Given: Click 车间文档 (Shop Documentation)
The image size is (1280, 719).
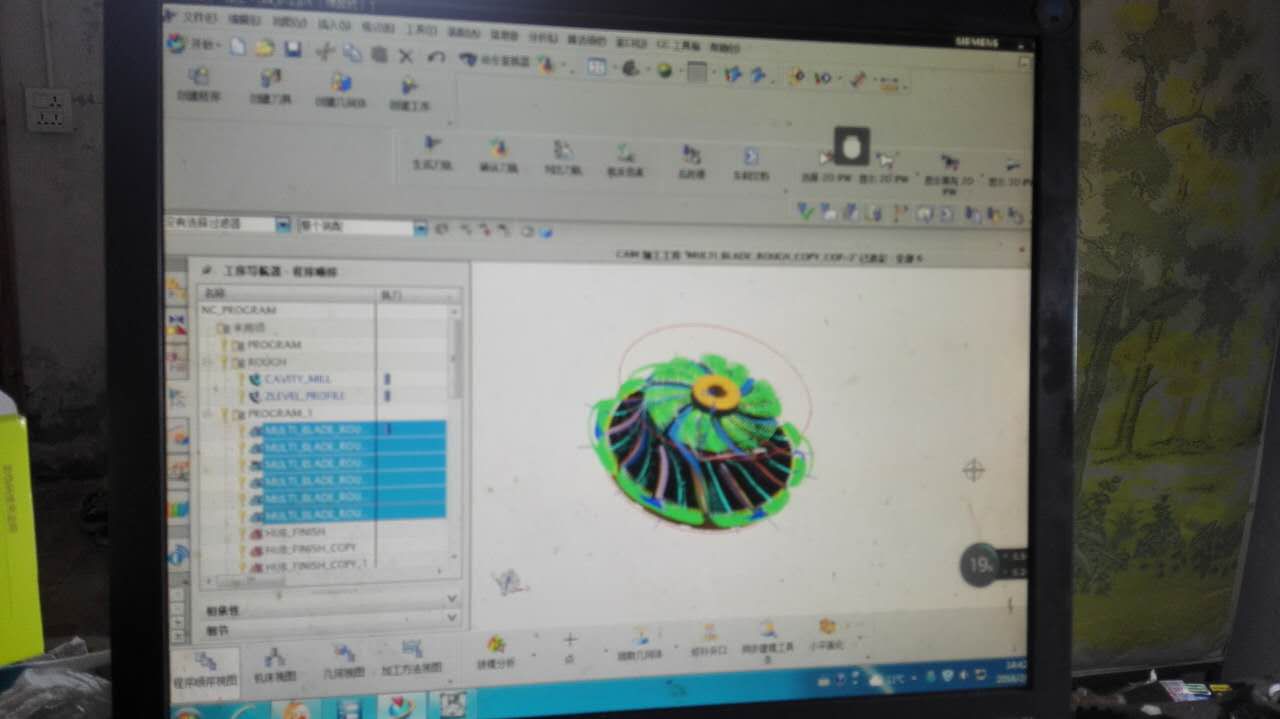Looking at the screenshot, I should pos(750,165).
